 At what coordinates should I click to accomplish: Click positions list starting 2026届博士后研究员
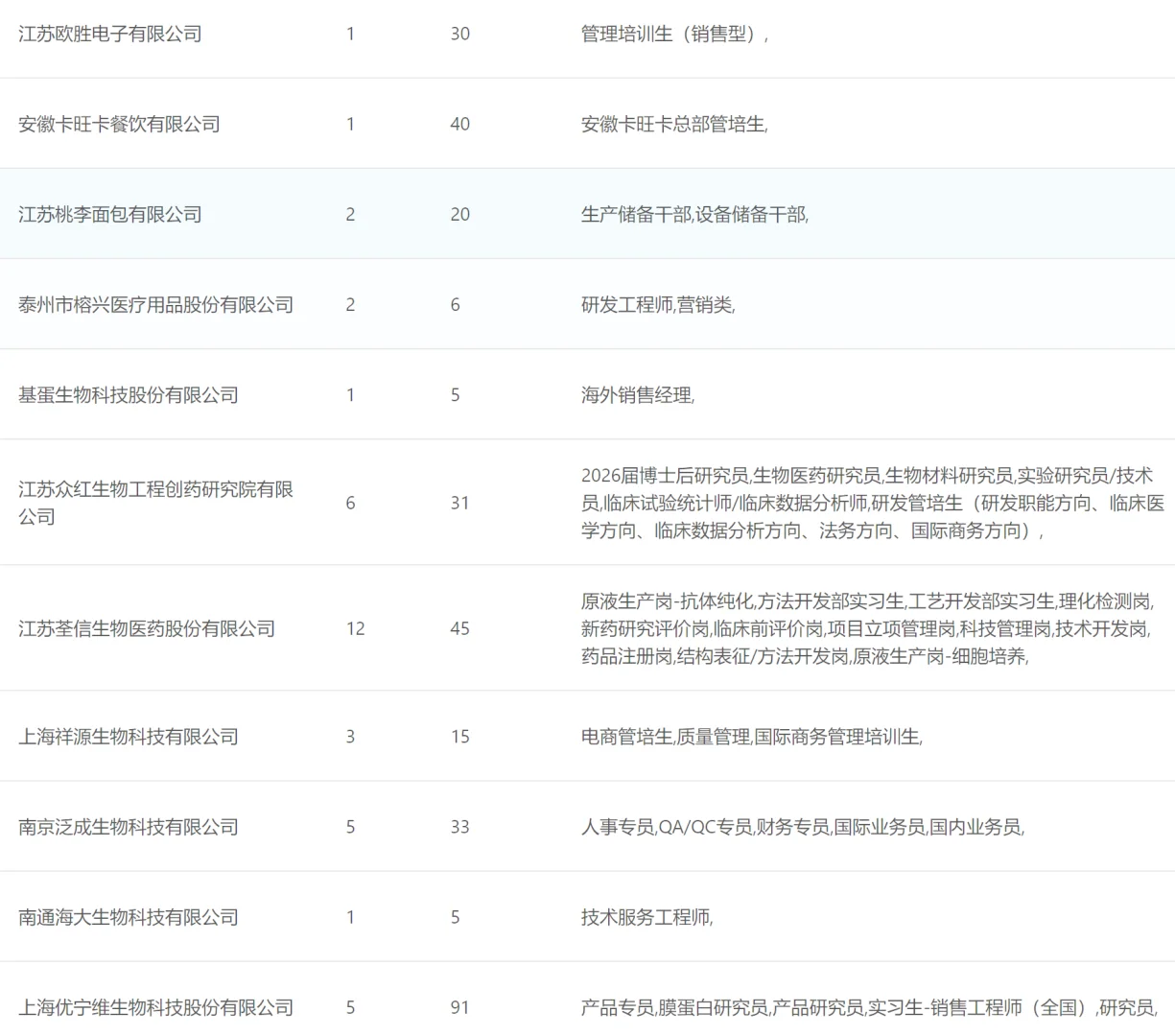873,503
